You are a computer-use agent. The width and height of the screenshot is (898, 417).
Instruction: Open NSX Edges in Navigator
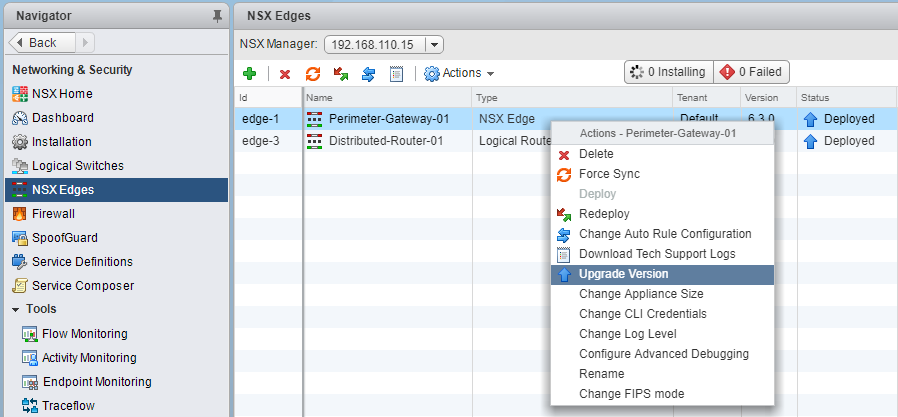click(x=116, y=190)
